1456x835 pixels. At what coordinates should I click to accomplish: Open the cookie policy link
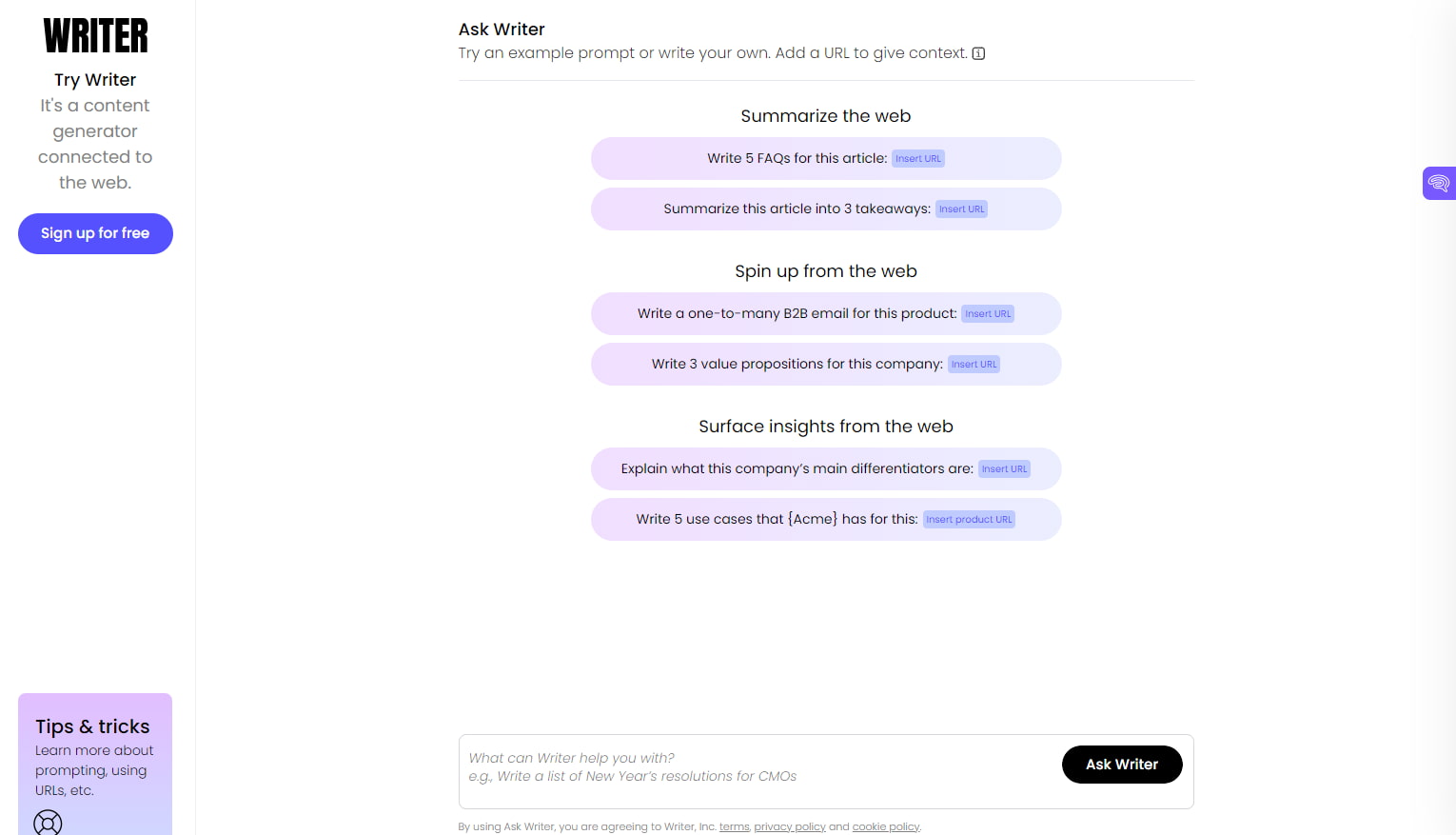885,826
